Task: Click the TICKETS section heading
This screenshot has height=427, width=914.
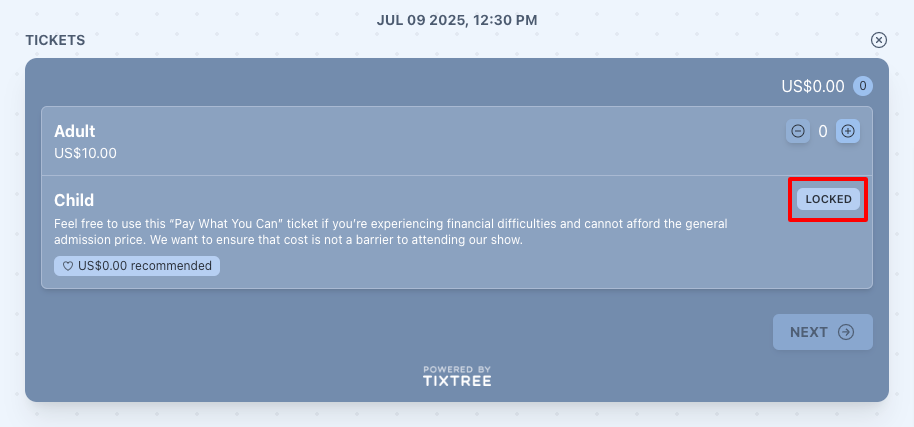Action: (x=55, y=40)
